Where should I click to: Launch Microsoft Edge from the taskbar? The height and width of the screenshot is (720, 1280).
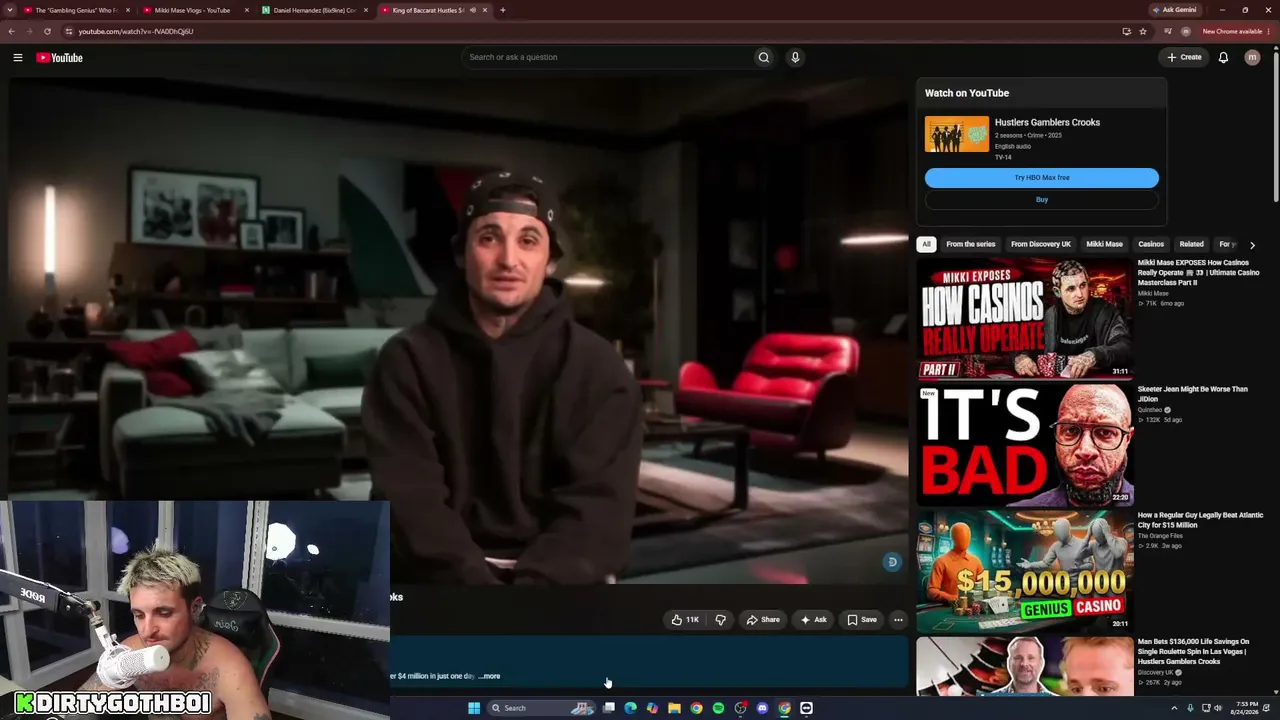(x=630, y=708)
